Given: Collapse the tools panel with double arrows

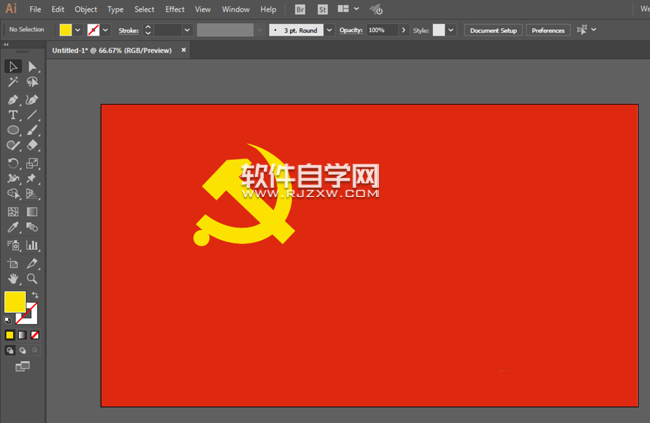Looking at the screenshot, I should click(6, 44).
